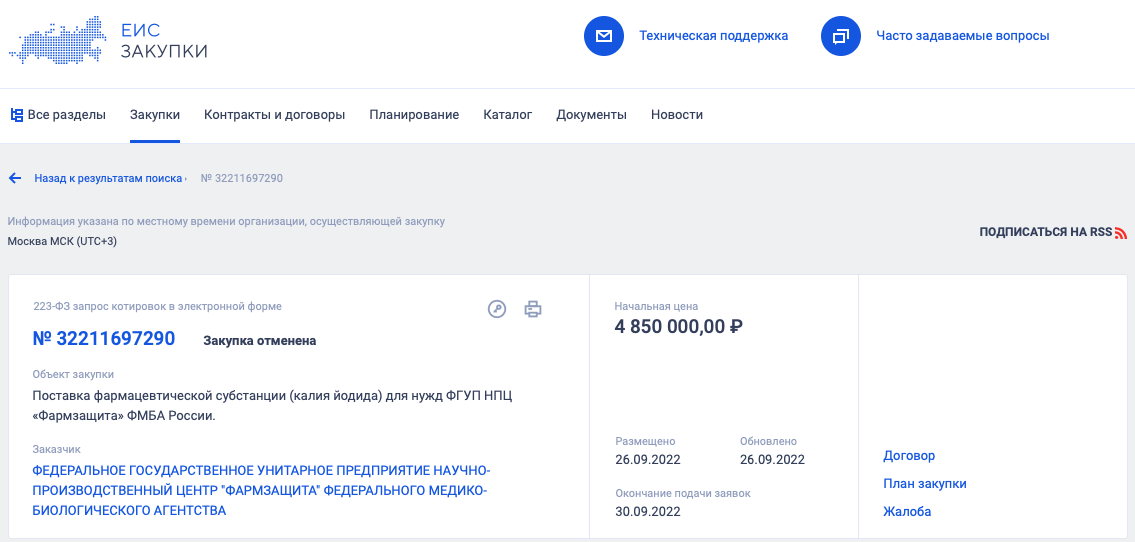Open the Документы menu

pyautogui.click(x=591, y=114)
